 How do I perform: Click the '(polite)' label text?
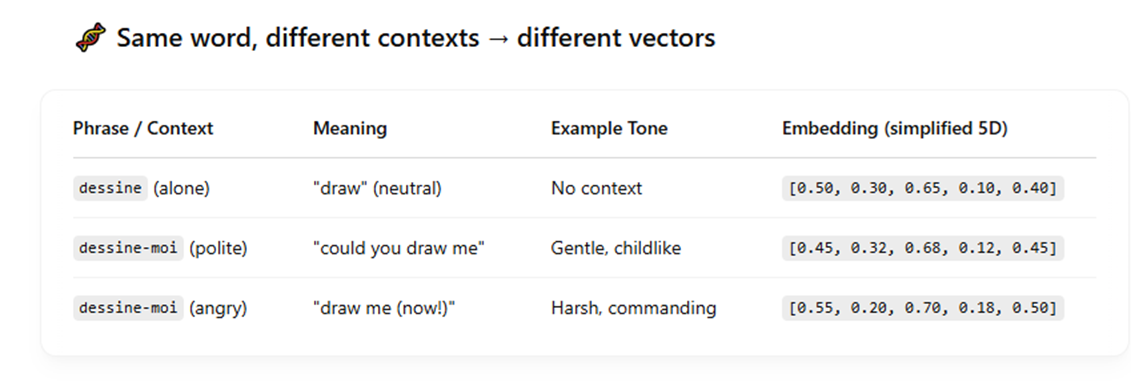(219, 248)
